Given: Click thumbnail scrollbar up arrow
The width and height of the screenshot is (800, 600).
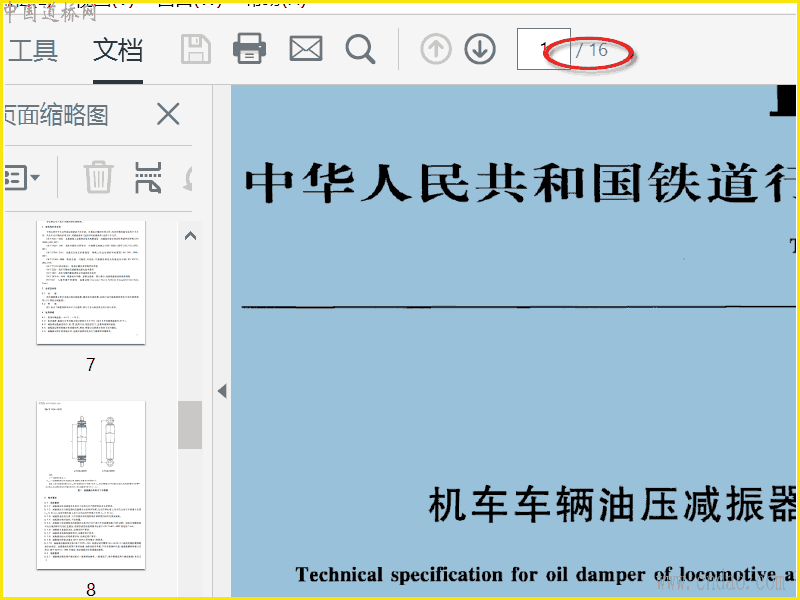Looking at the screenshot, I should (190, 236).
